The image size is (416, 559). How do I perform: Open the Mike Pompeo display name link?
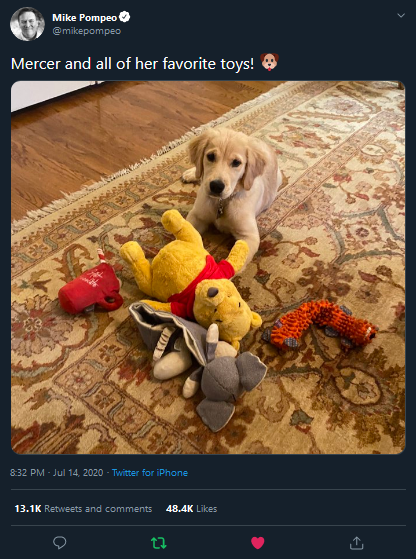click(84, 17)
